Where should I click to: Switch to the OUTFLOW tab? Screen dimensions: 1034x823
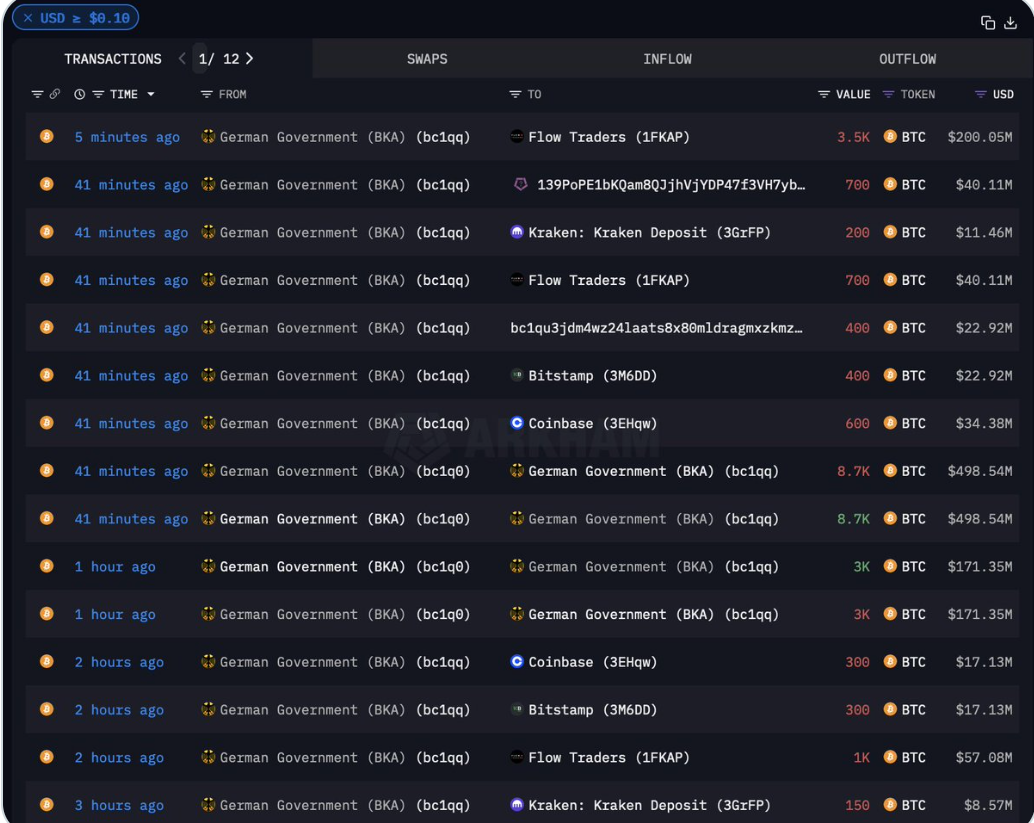907,59
